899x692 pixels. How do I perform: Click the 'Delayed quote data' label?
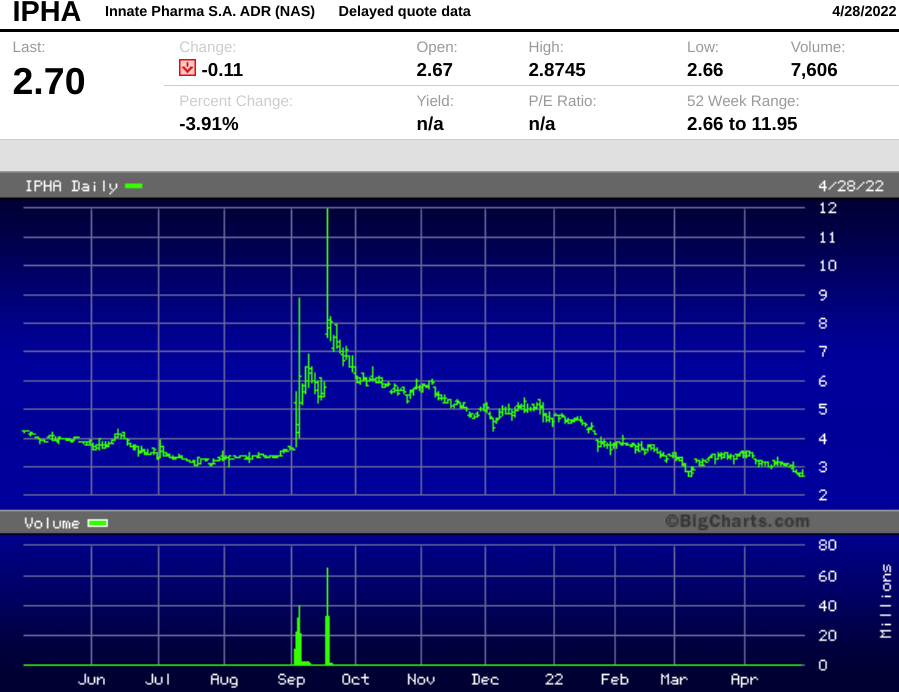[x=404, y=11]
